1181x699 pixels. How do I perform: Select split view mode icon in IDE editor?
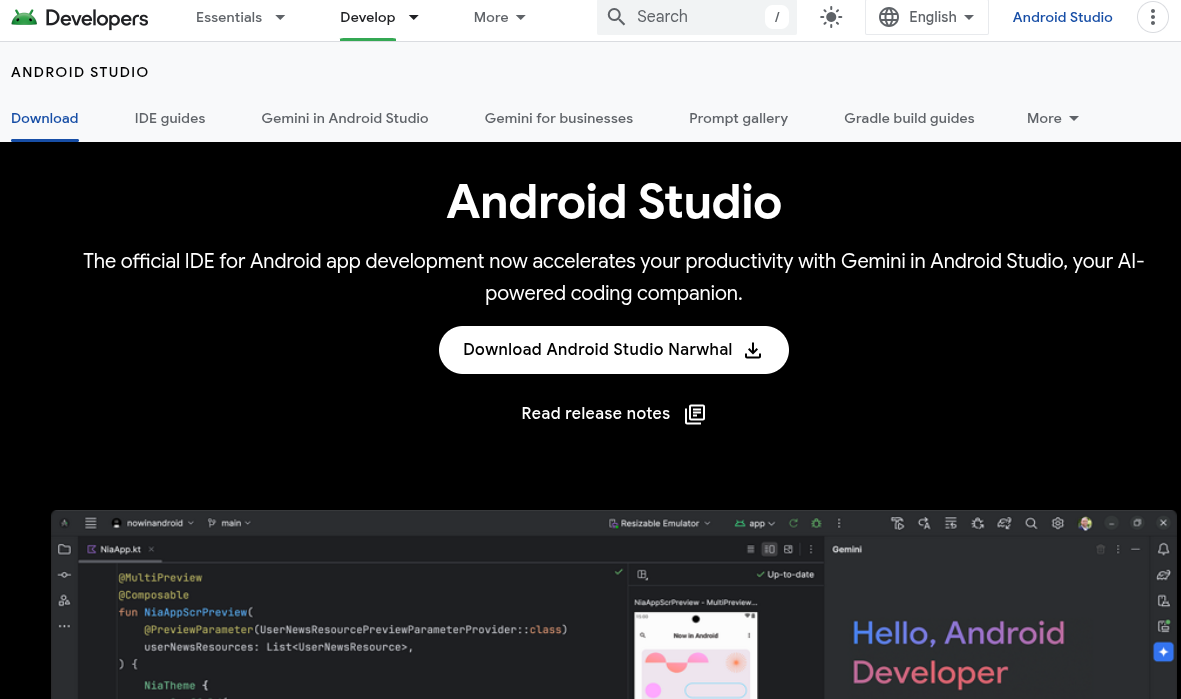point(769,549)
